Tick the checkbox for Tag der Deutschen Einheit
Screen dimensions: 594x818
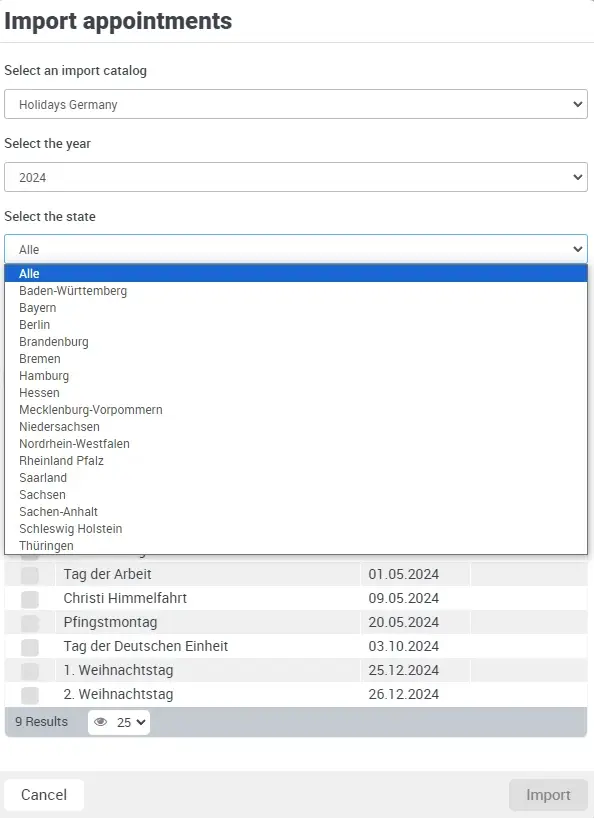click(30, 647)
